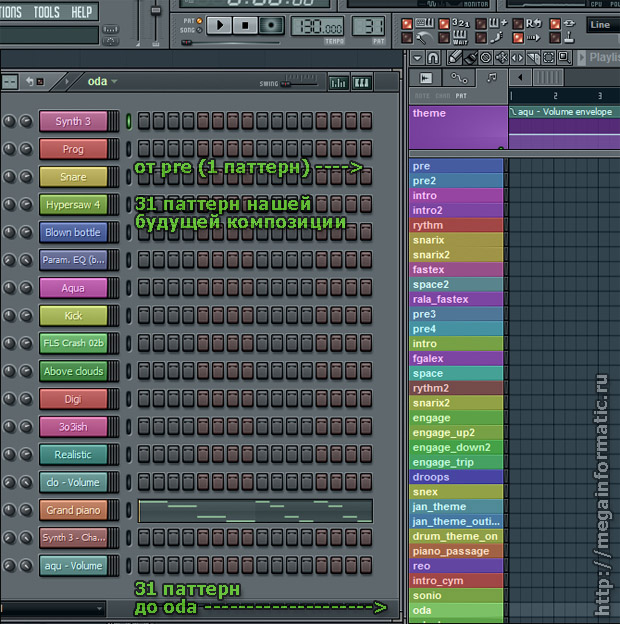Screen dimensions: 620x624
Task: Toggle playlist auto-scroll arrow icon
Action: (x=533, y=39)
